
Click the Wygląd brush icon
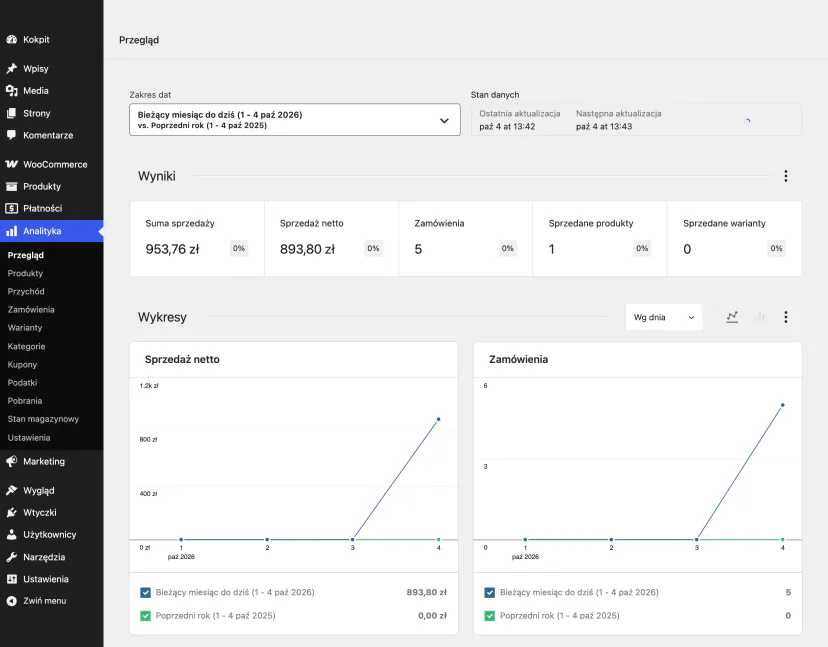12,491
